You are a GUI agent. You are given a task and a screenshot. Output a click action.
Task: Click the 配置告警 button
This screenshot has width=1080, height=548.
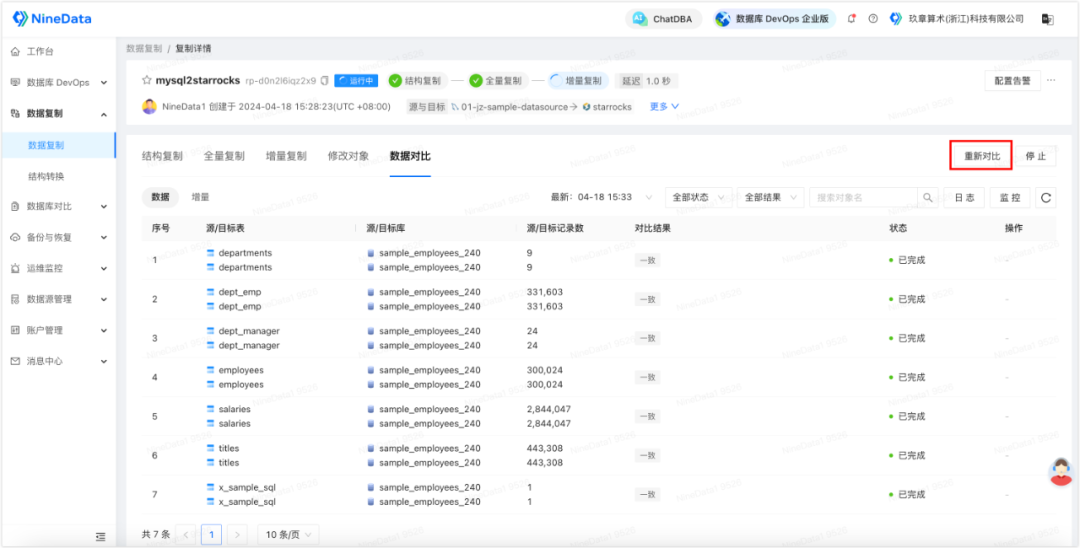[1012, 81]
